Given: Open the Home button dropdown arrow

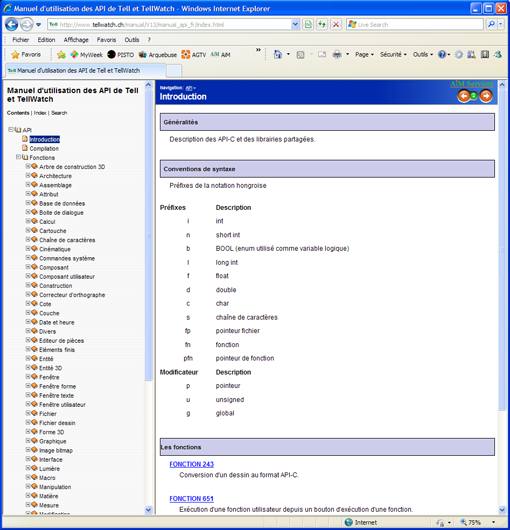Looking at the screenshot, I should 288,54.
